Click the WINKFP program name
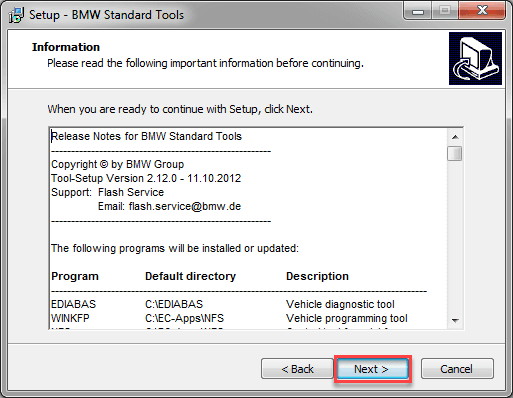This screenshot has width=513, height=398. point(70,318)
